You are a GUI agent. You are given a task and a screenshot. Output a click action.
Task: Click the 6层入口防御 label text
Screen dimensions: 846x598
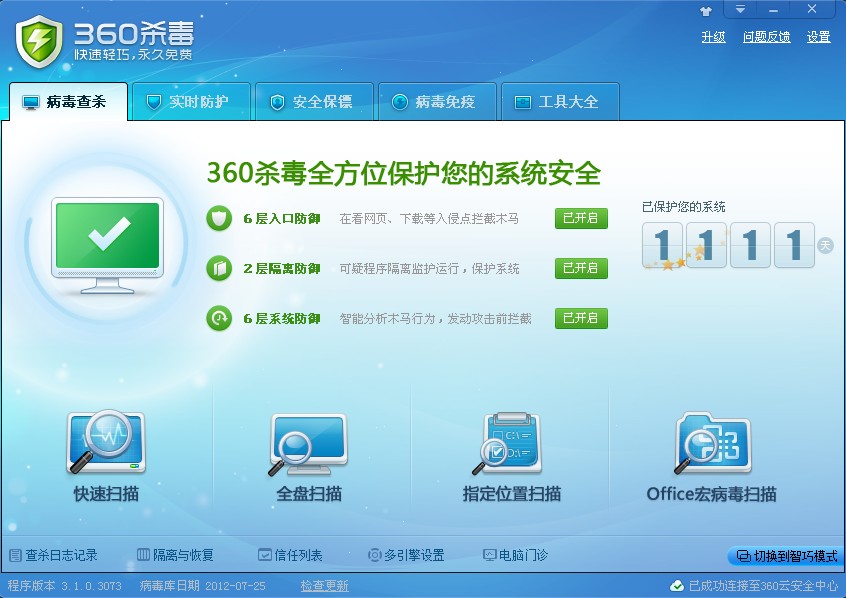(282, 219)
